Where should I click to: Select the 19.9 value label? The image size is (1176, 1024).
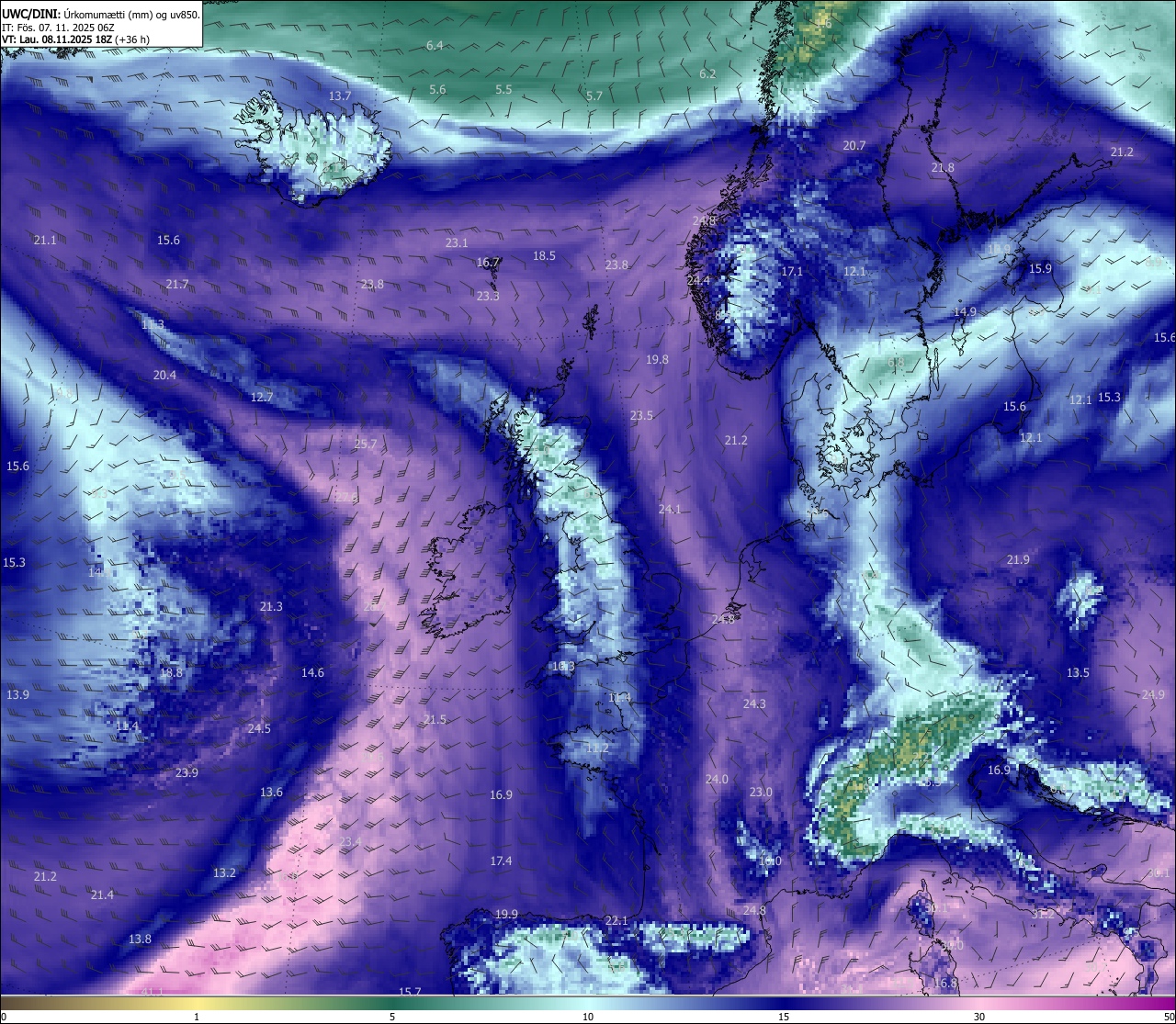[x=506, y=915]
